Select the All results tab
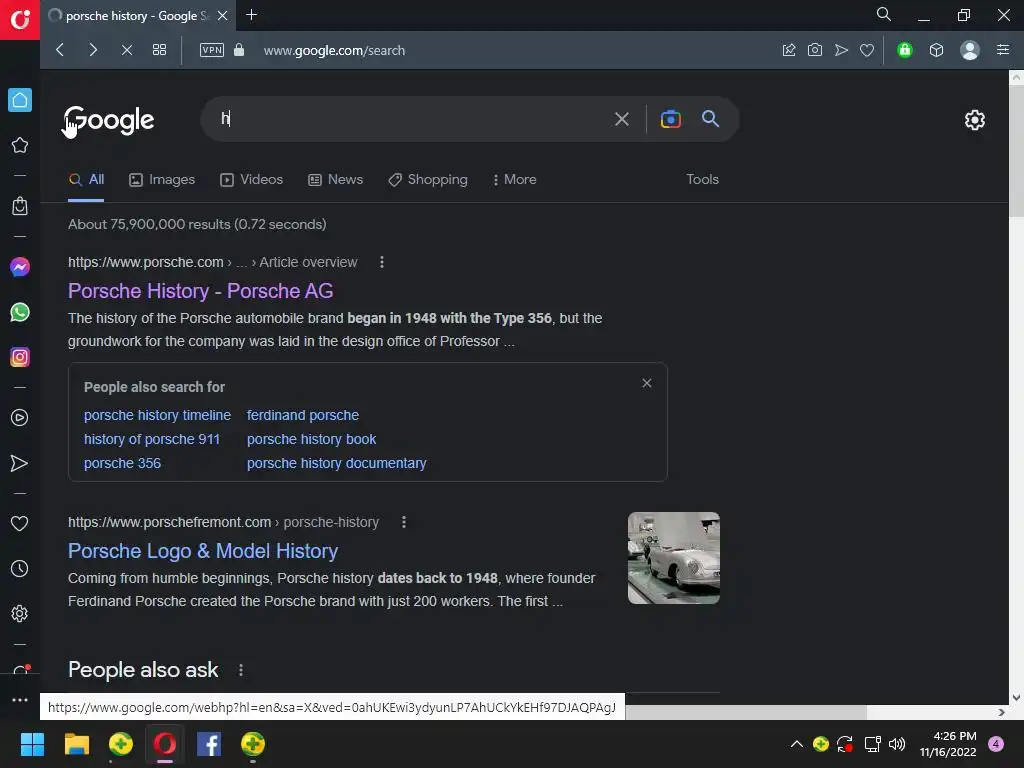 point(87,180)
